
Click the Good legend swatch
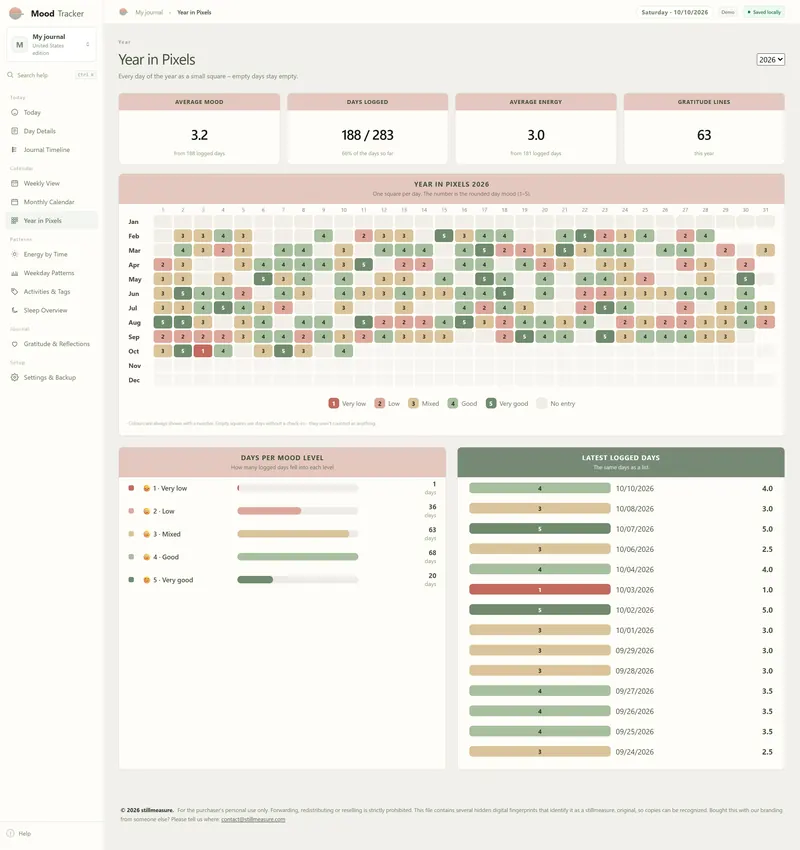[453, 403]
